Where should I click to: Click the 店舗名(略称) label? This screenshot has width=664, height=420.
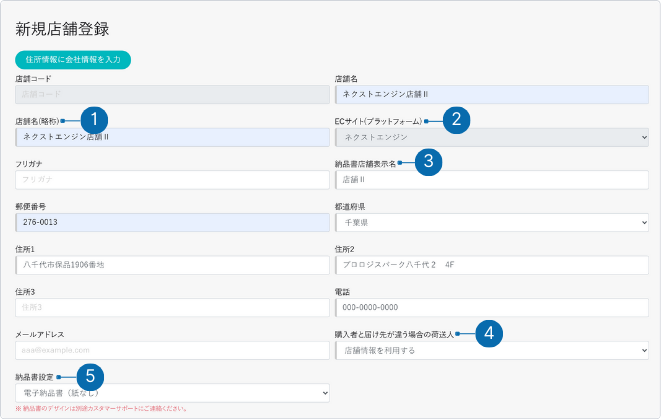(x=37, y=122)
